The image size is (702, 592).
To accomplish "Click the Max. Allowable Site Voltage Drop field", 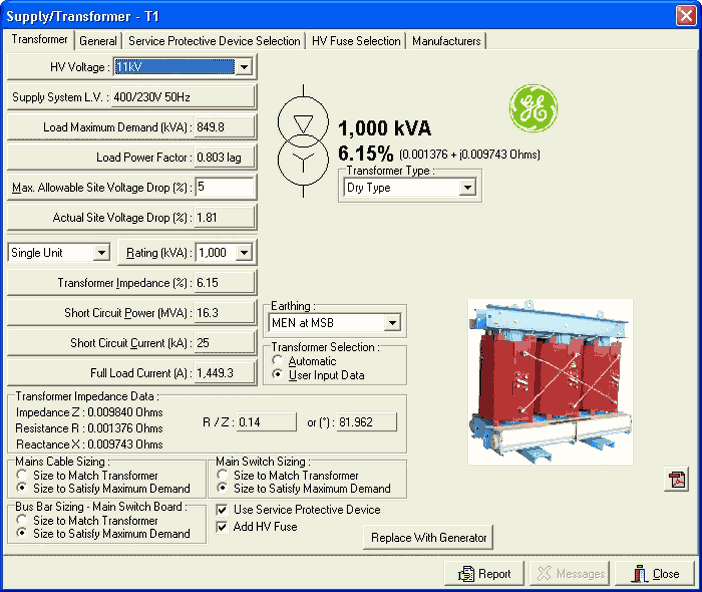I will [225, 187].
